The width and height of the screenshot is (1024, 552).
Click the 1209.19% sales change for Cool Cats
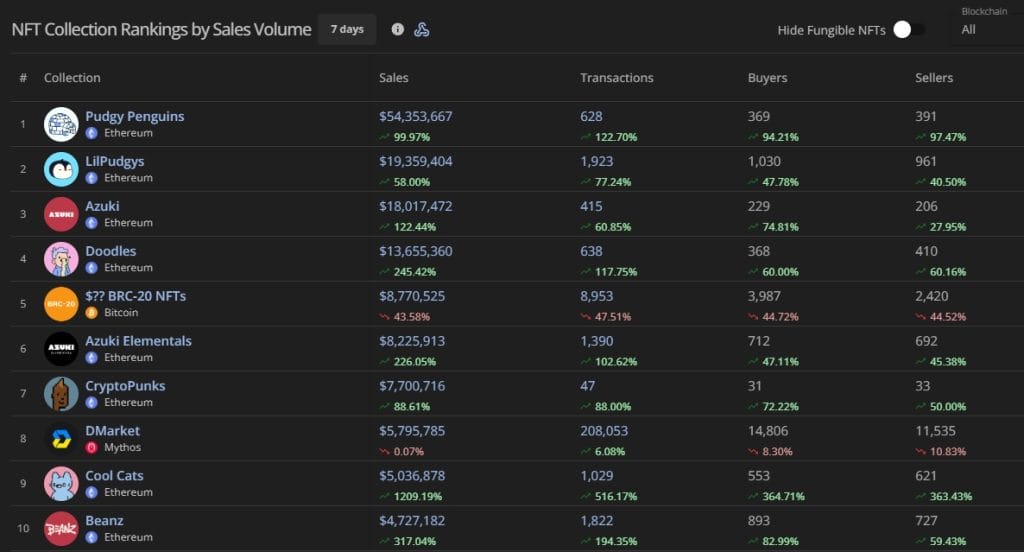pos(417,496)
